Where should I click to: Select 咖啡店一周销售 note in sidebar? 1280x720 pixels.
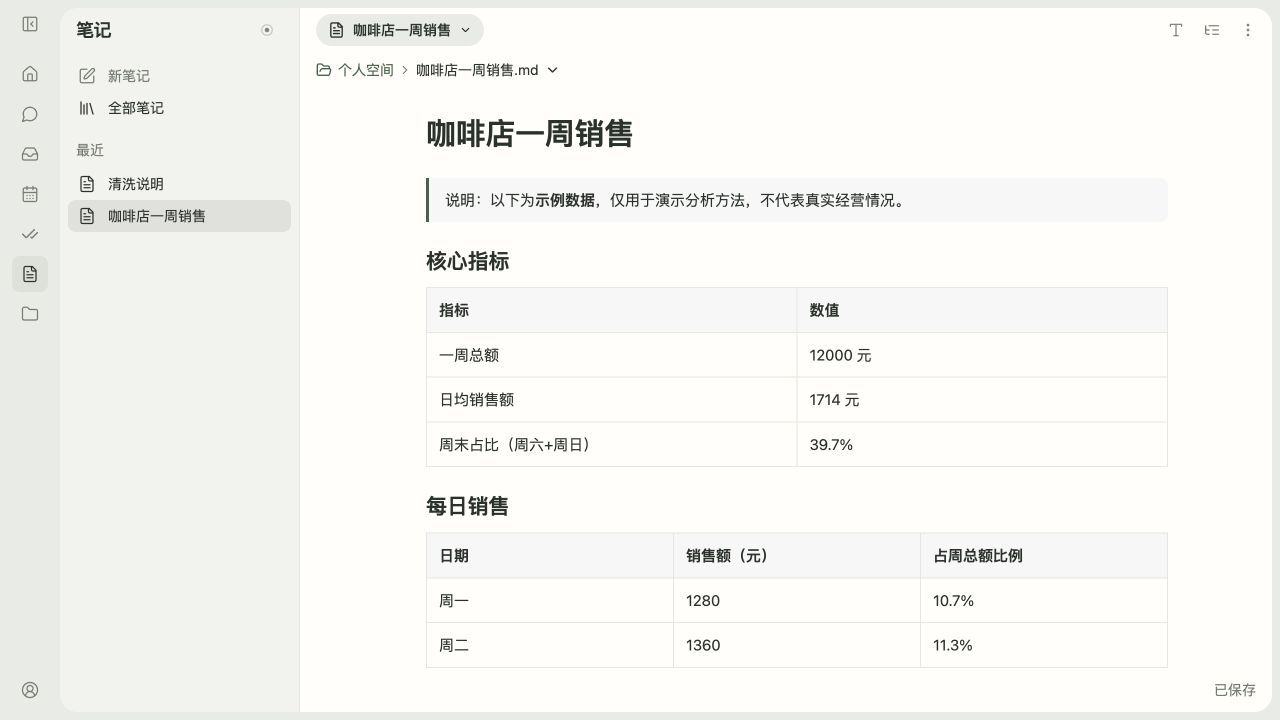[x=179, y=216]
